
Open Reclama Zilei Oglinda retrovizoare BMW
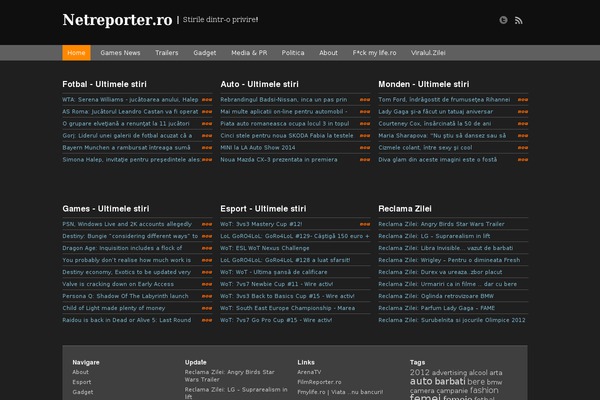(436, 296)
